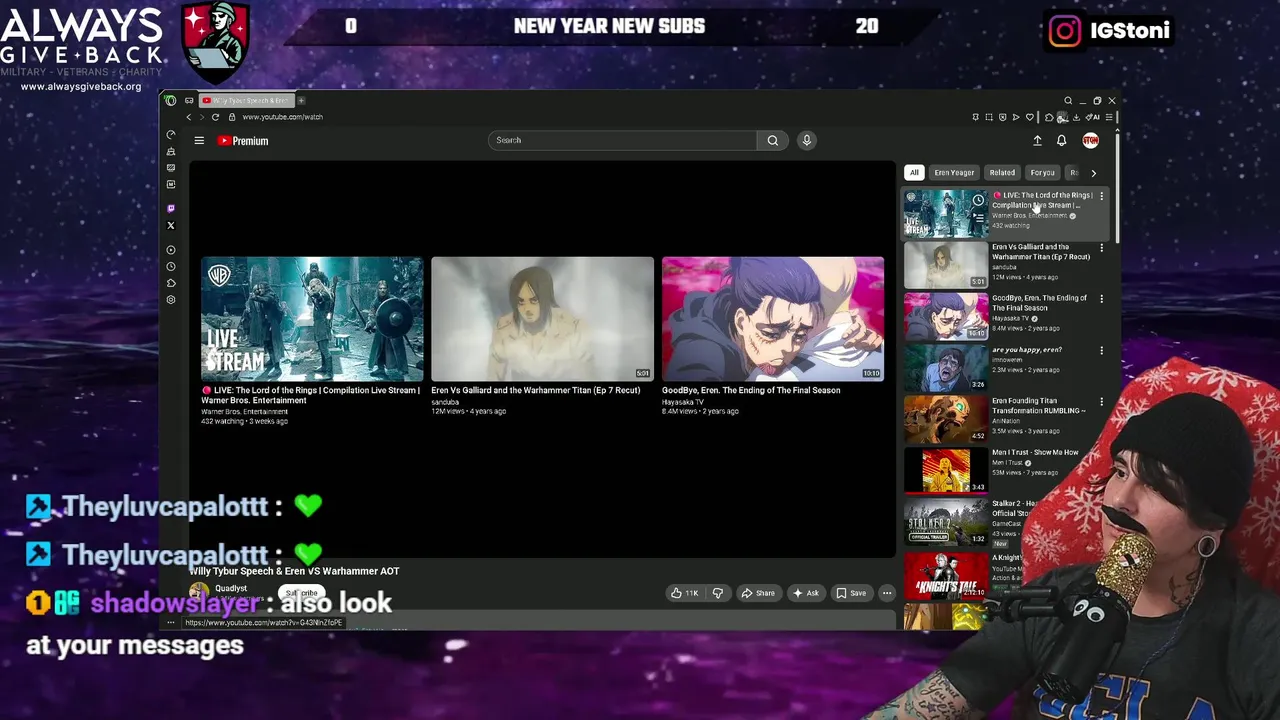Click the Opera GX logo menu
1280x720 pixels.
coord(171,100)
